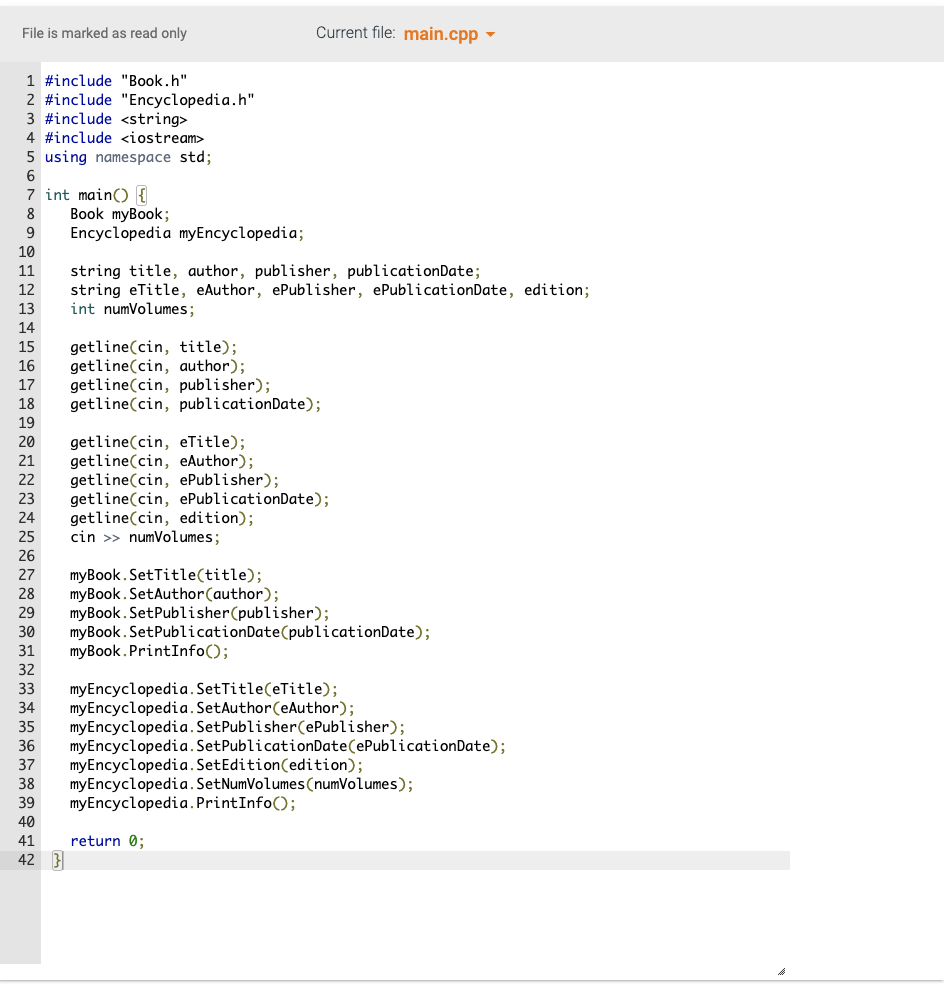Click the '#include "Encyclopedia.h"' line
944x984 pixels.
pyautogui.click(x=149, y=100)
